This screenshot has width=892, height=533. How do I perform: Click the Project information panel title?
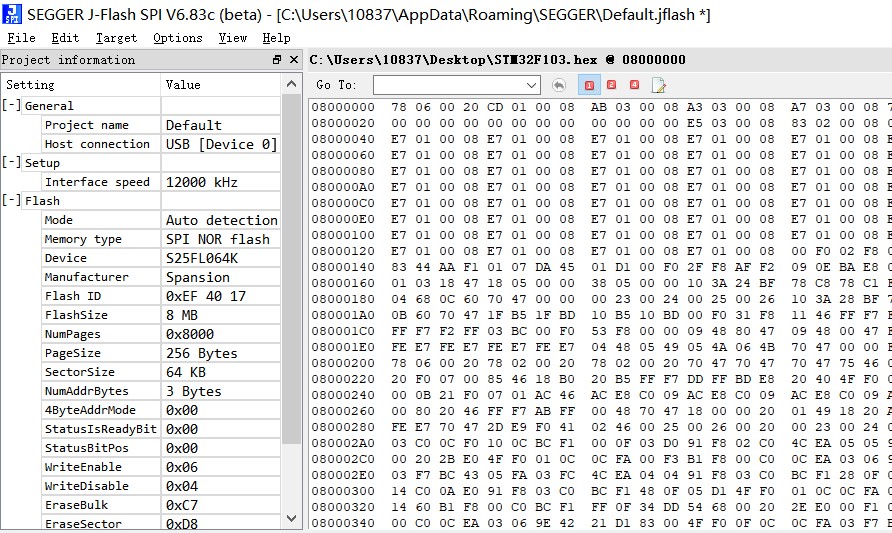click(x=68, y=60)
